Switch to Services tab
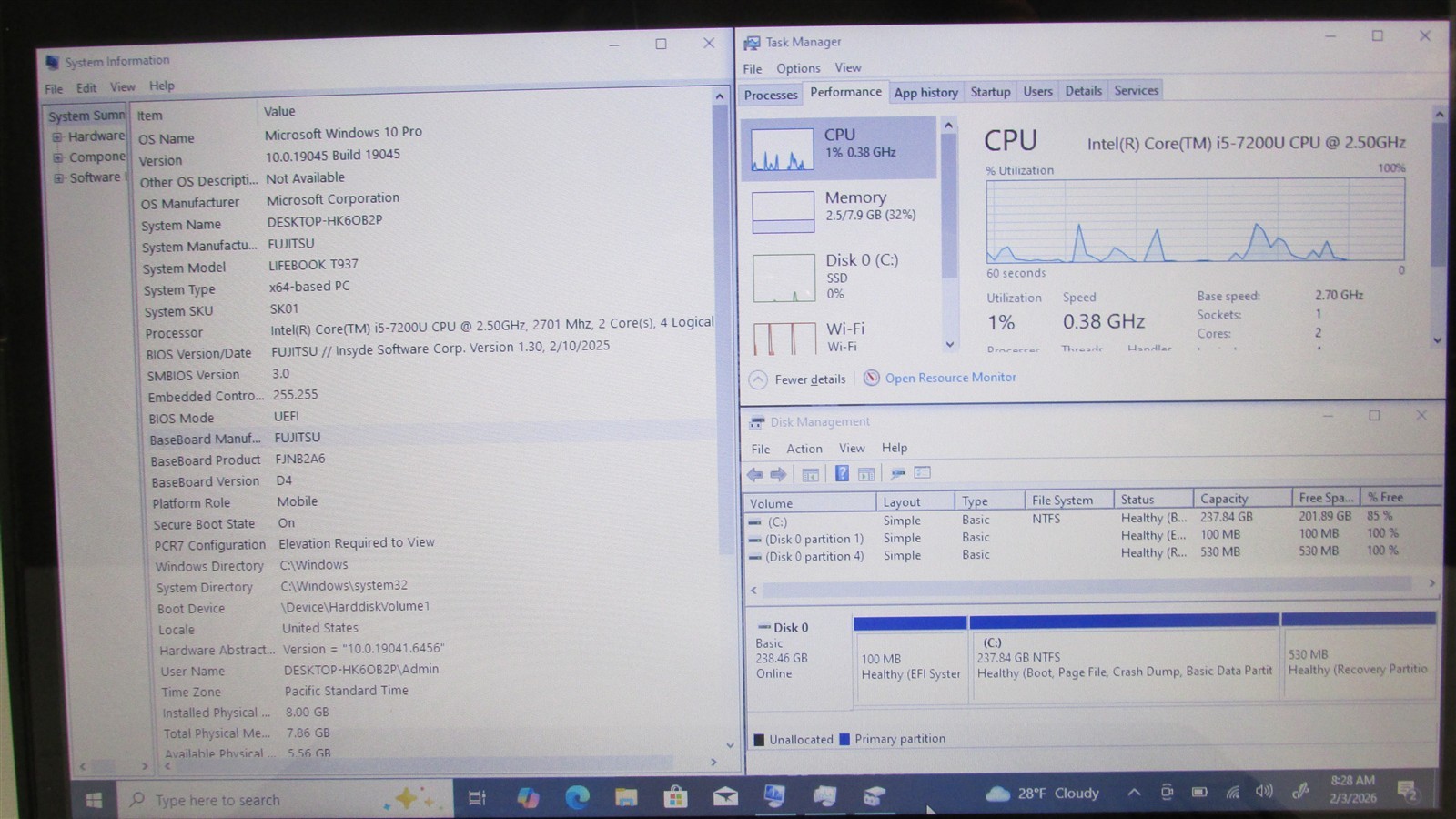The height and width of the screenshot is (819, 1456). (1137, 90)
